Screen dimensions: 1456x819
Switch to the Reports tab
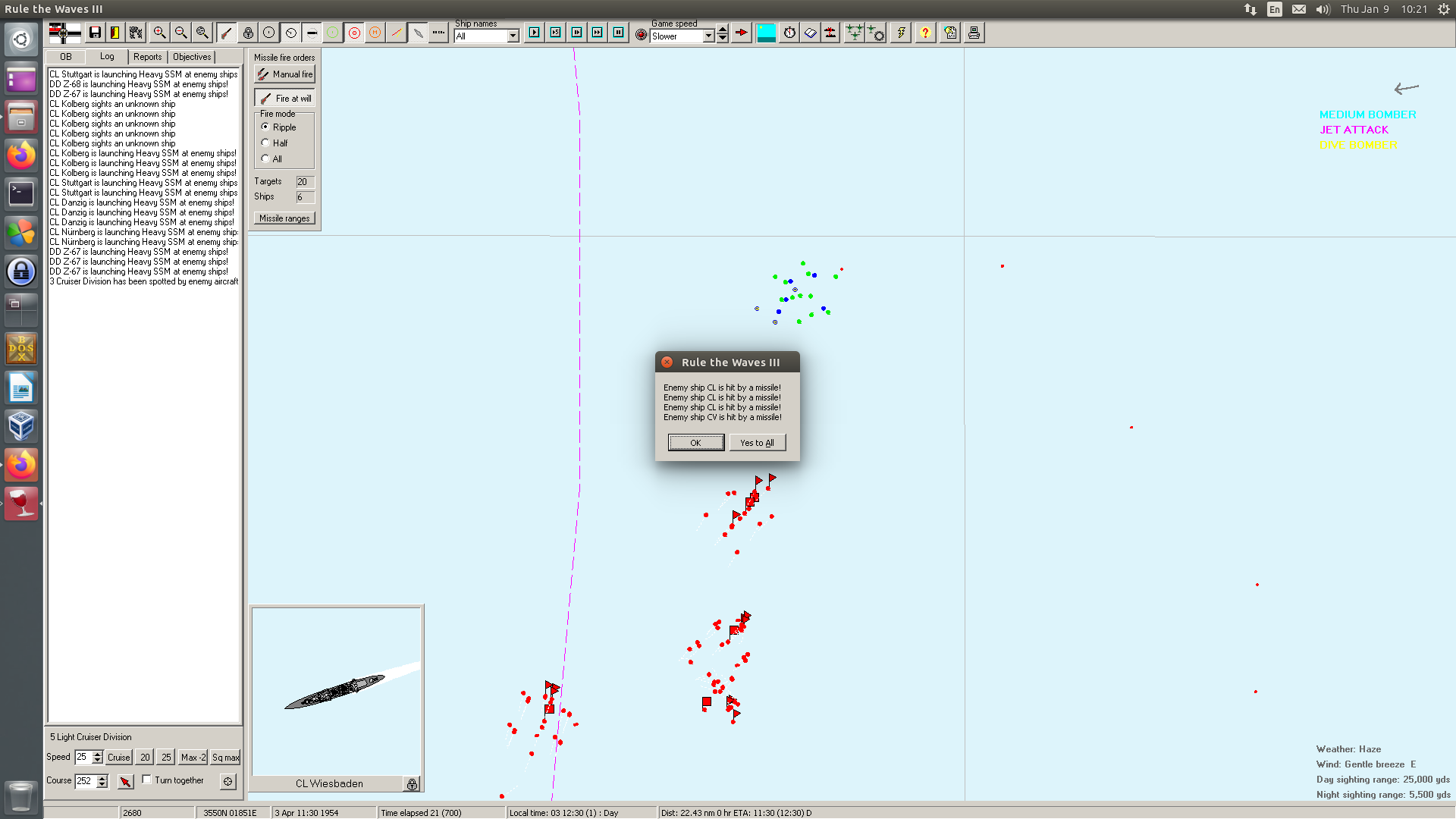pos(147,57)
